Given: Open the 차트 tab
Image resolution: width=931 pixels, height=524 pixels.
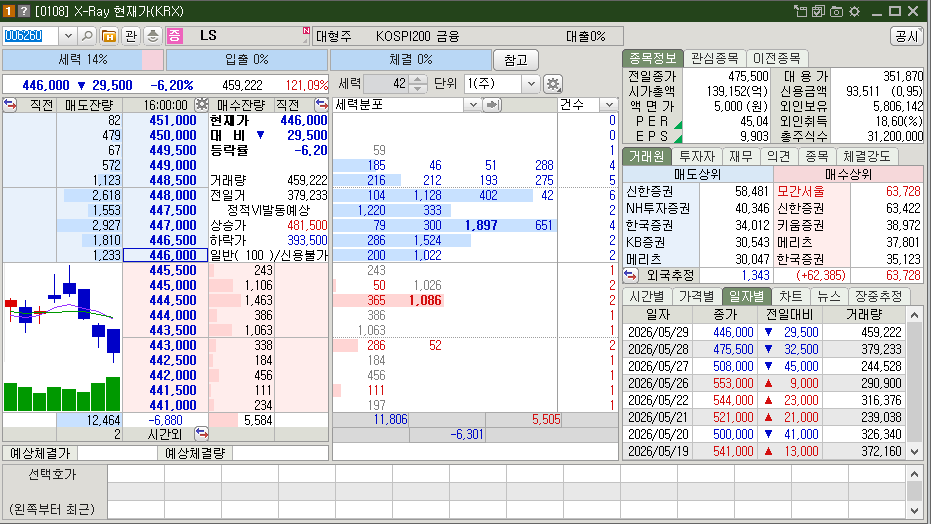Looking at the screenshot, I should (x=790, y=296).
